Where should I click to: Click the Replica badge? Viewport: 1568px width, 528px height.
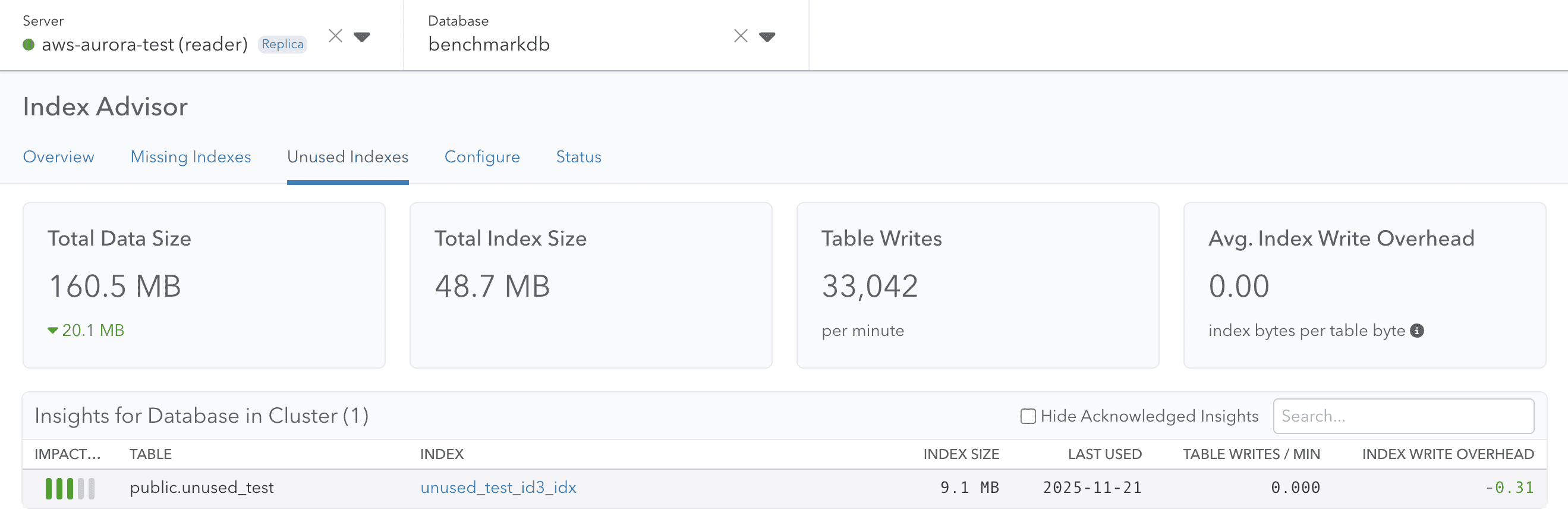click(282, 45)
